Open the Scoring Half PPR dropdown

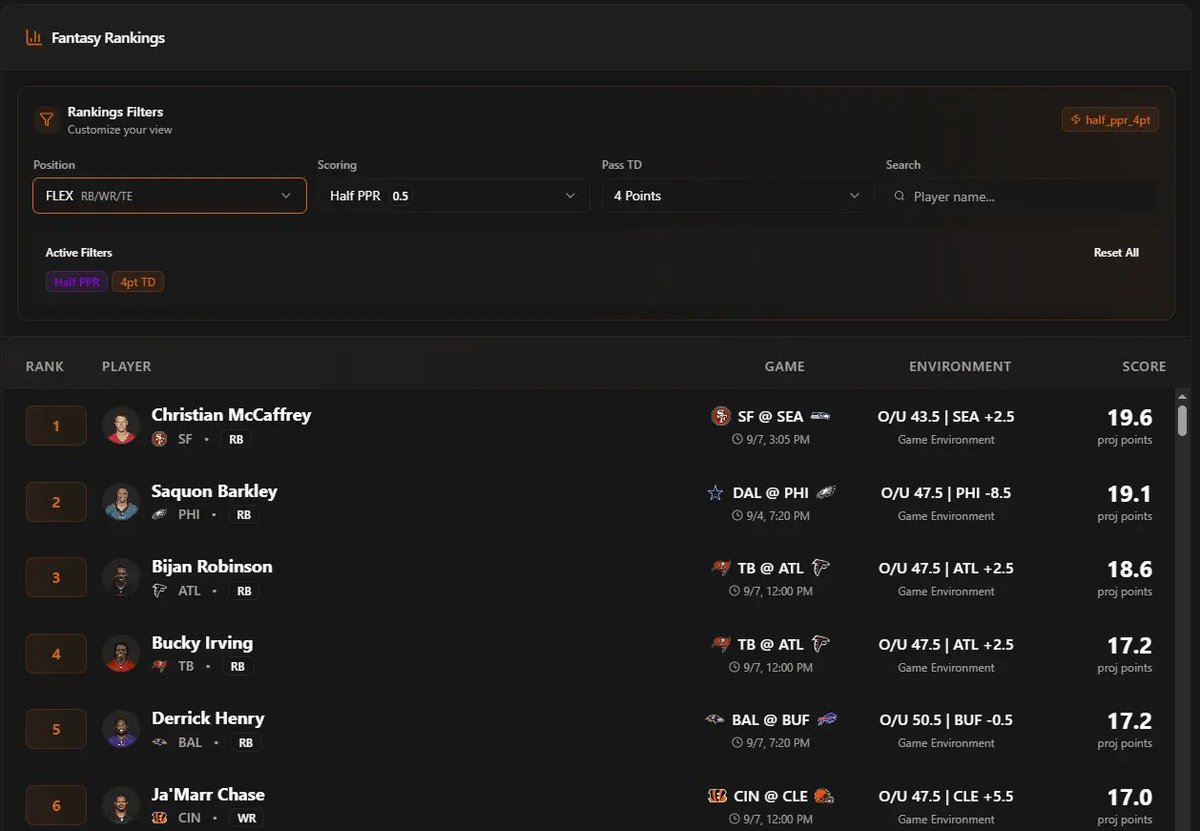pos(454,196)
